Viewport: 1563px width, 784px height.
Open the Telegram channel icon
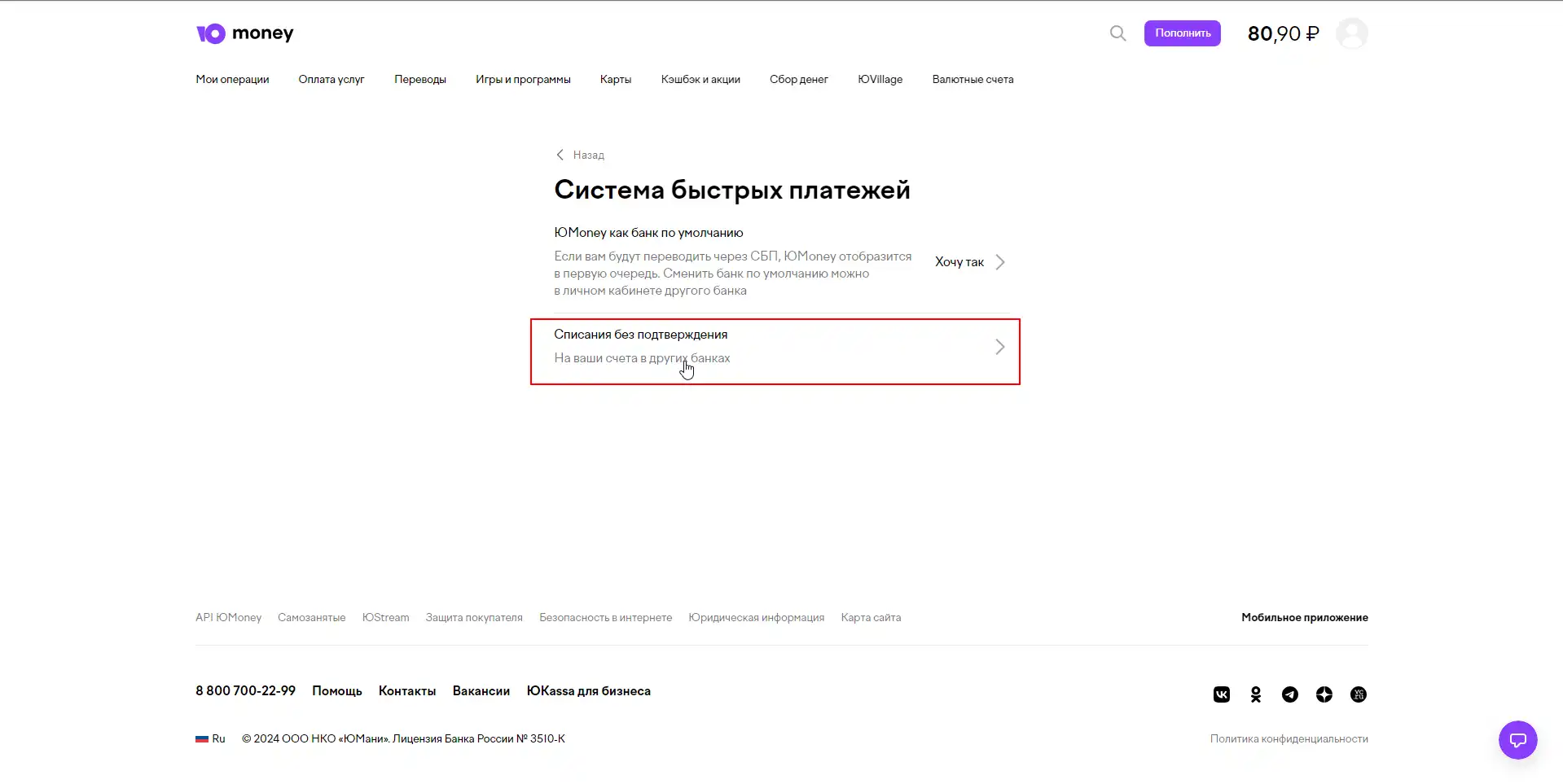click(x=1289, y=694)
